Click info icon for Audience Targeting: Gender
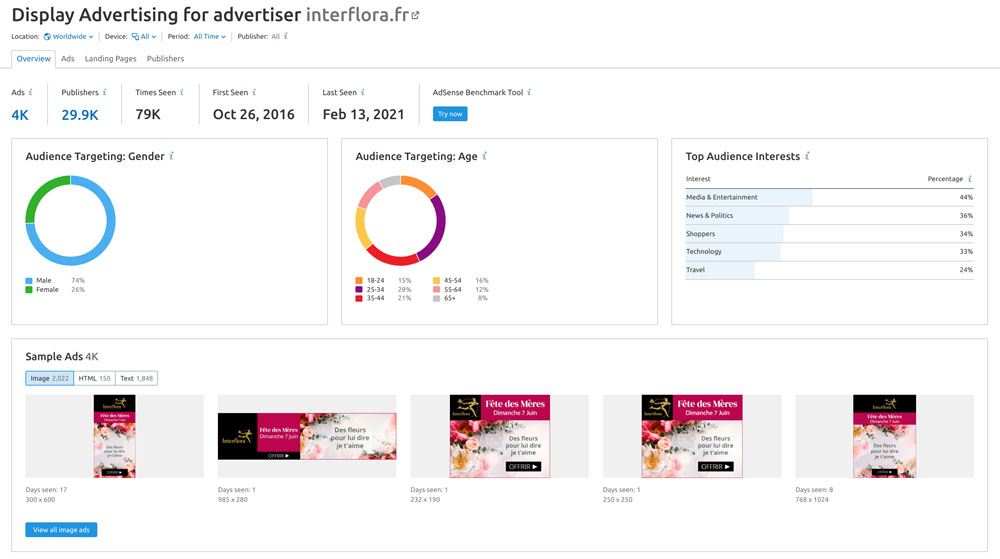Image resolution: width=1000 pixels, height=559 pixels. (x=172, y=156)
